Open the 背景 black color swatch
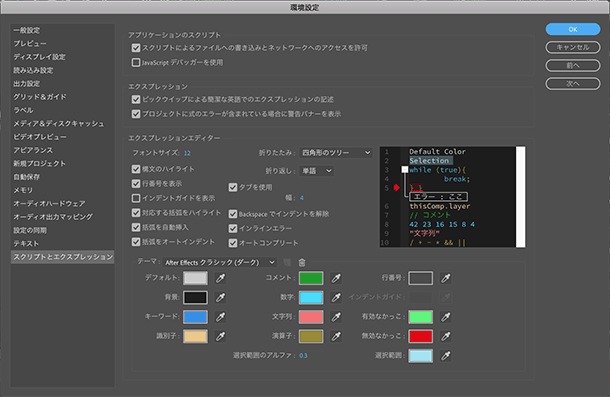Screen dimensions: 610x397 click(195, 297)
